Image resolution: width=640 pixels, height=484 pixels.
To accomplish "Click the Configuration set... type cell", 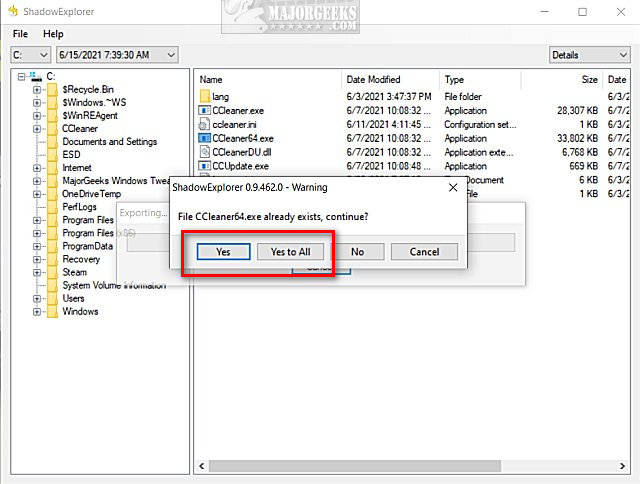I will click(480, 124).
